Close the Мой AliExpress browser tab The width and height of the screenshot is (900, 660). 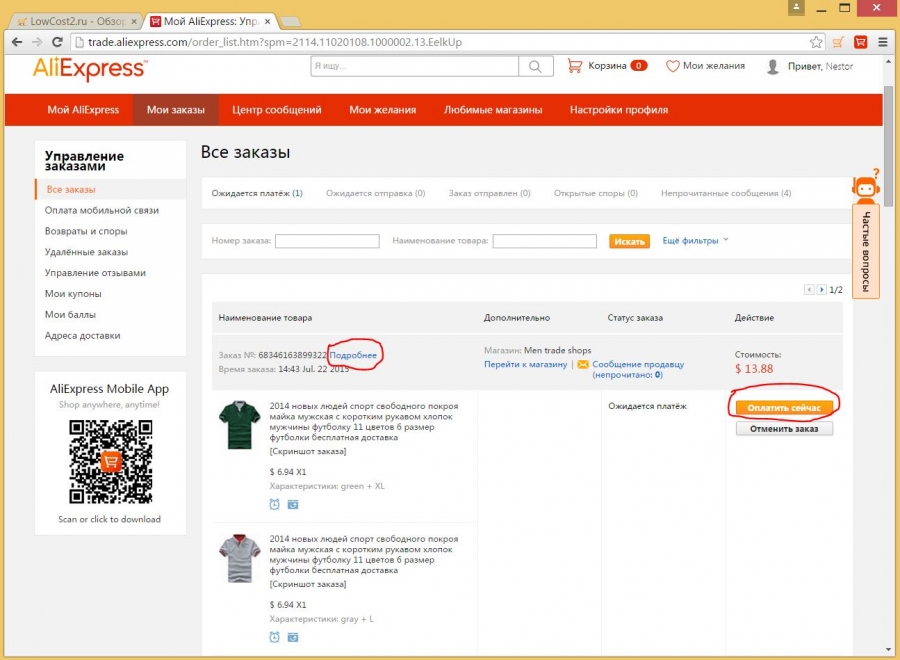tap(267, 21)
